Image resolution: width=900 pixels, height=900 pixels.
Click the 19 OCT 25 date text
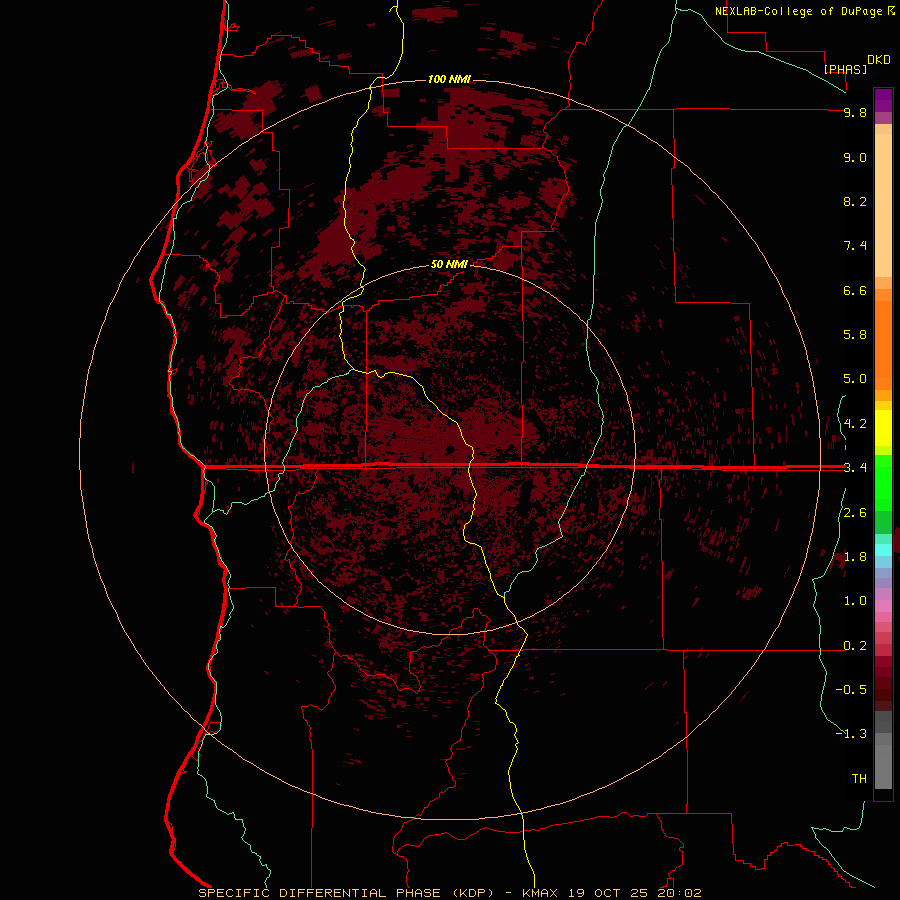point(608,893)
